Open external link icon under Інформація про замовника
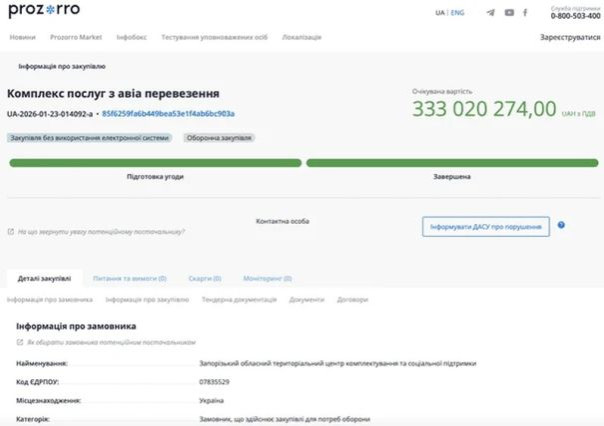Image resolution: width=604 pixels, height=426 pixels. coord(20,342)
